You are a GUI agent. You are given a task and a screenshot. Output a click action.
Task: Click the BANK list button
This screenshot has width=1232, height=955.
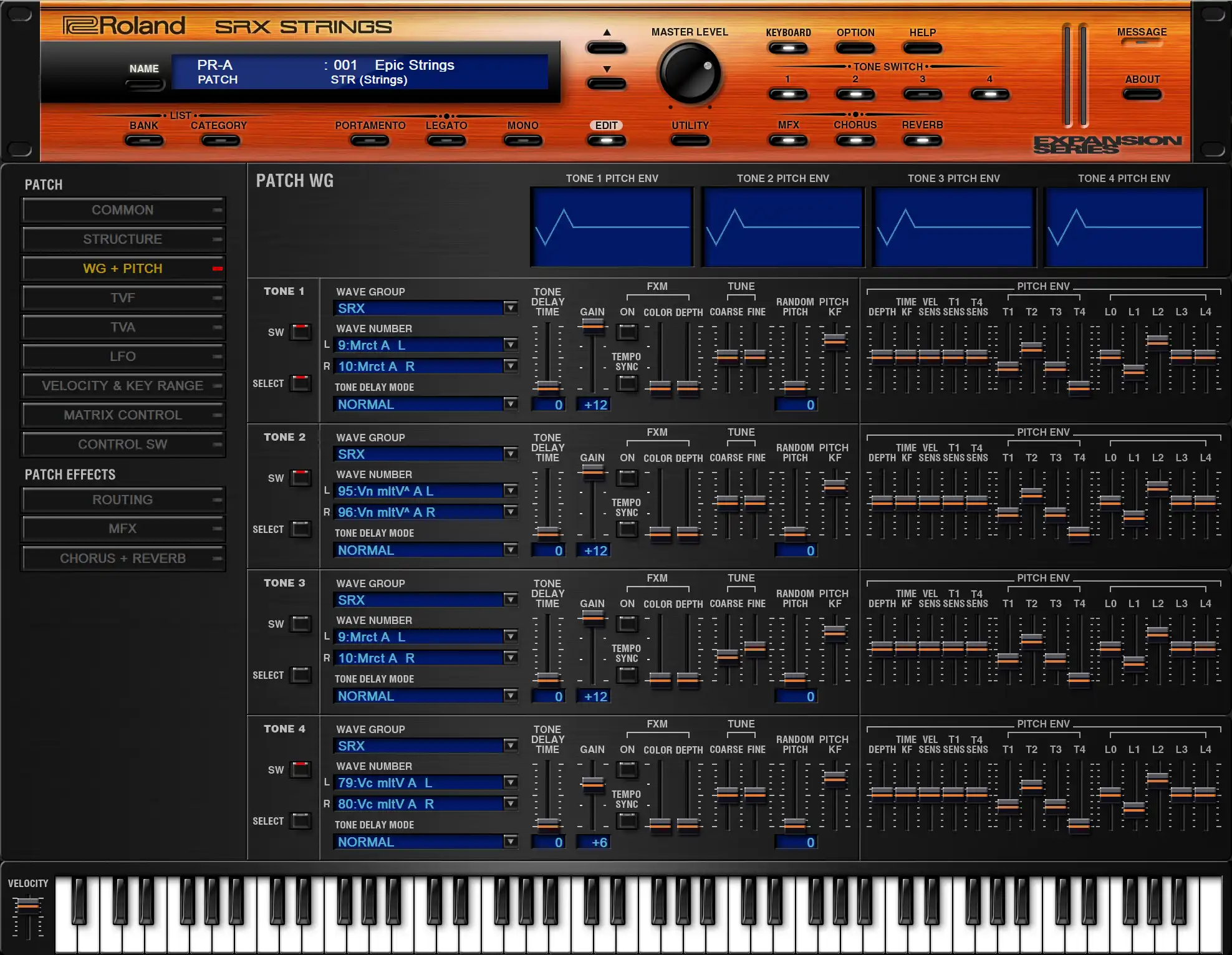pyautogui.click(x=144, y=141)
